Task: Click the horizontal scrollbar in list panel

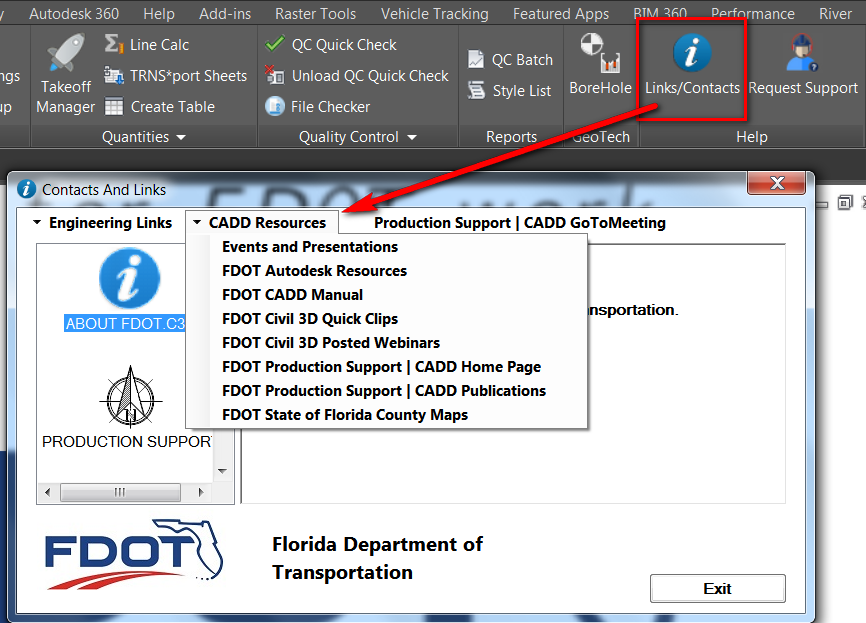Action: (x=120, y=493)
